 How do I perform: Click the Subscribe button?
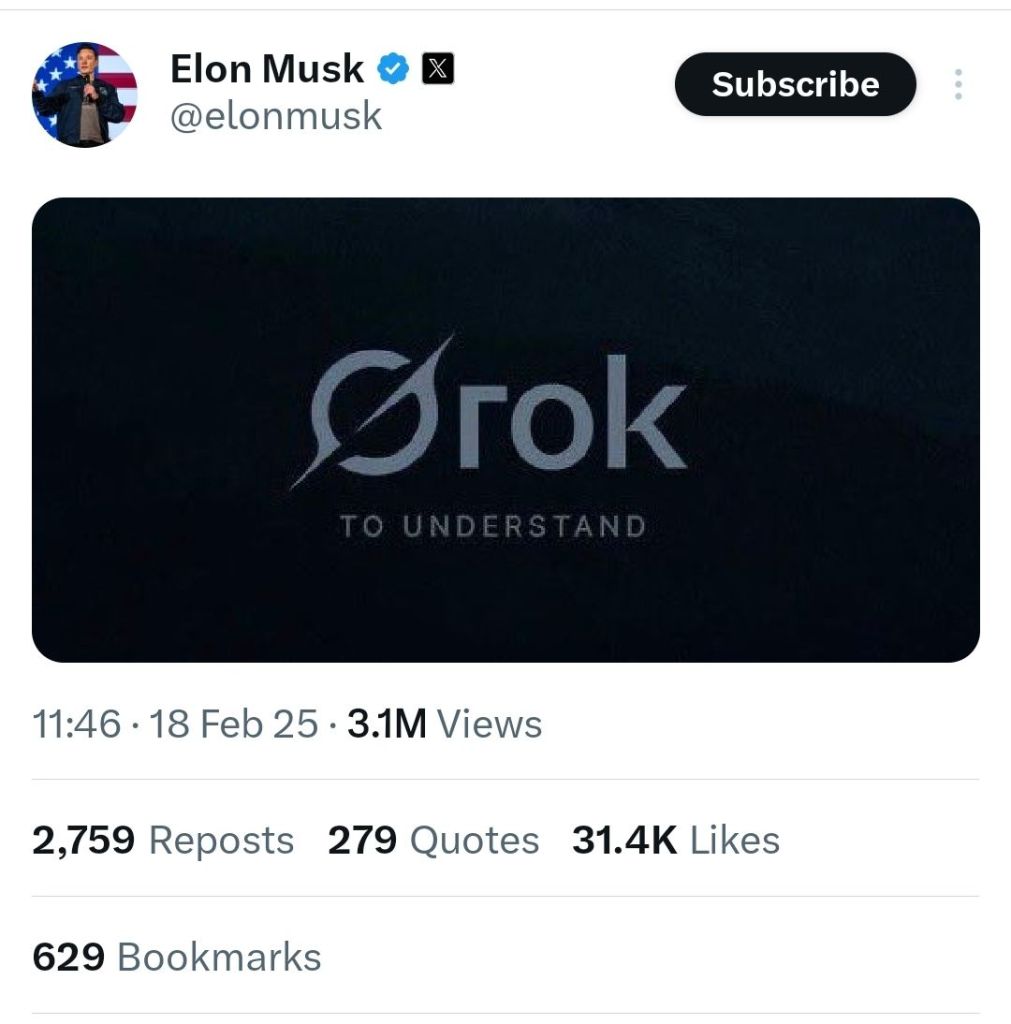pos(795,84)
